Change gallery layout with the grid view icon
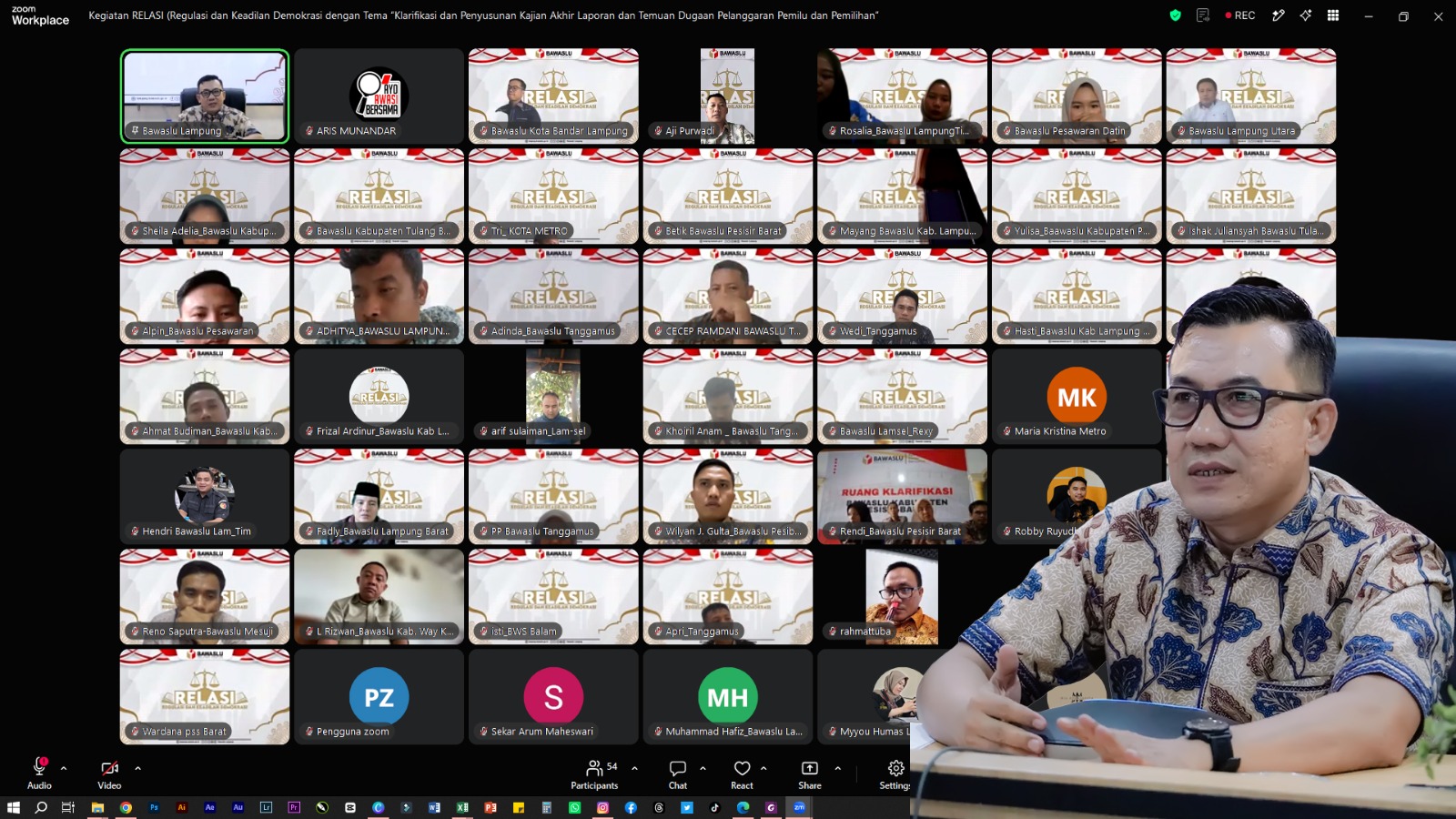 pos(1333,15)
